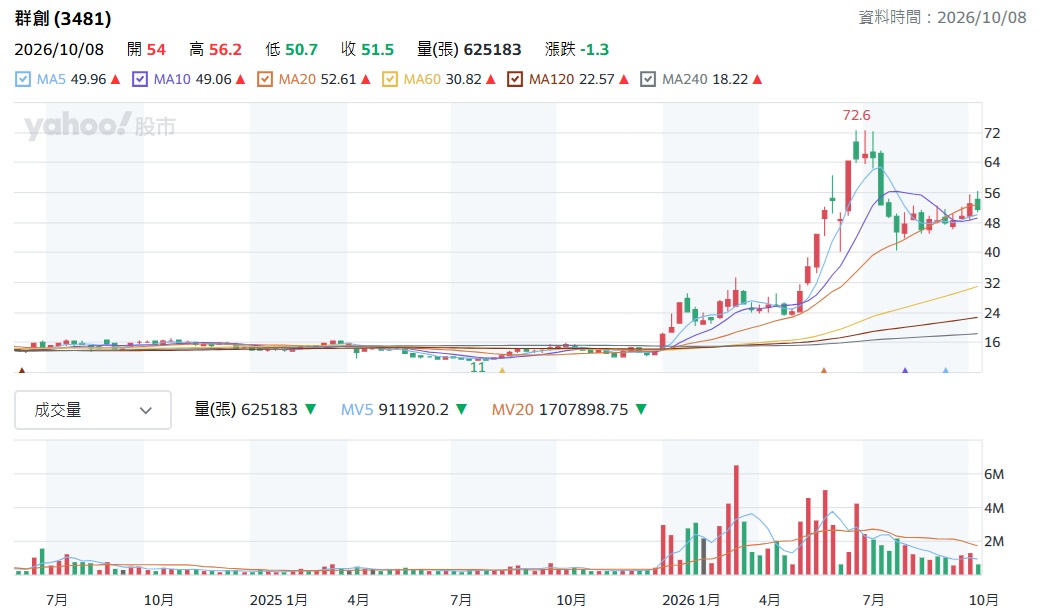Image resolution: width=1043 pixels, height=613 pixels.
Task: Click the stock title 群創 (3481)
Action: tap(63, 19)
